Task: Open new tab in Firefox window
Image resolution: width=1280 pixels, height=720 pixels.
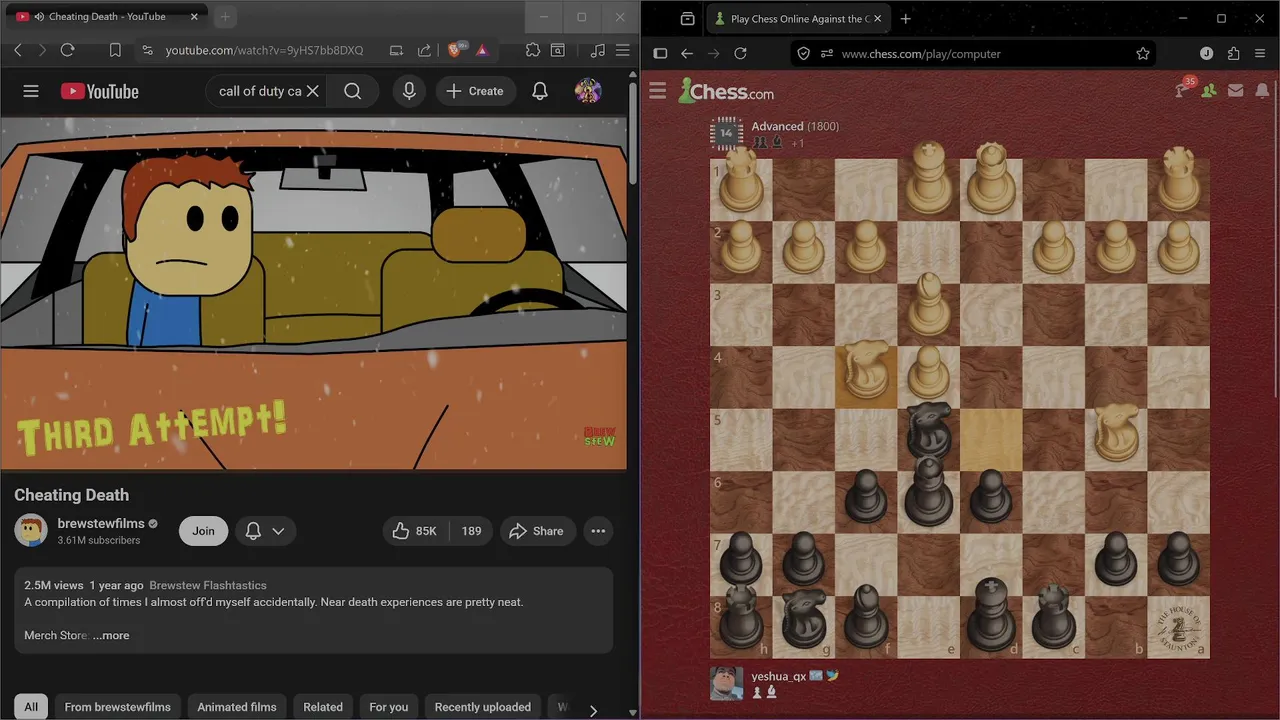Action: click(906, 19)
